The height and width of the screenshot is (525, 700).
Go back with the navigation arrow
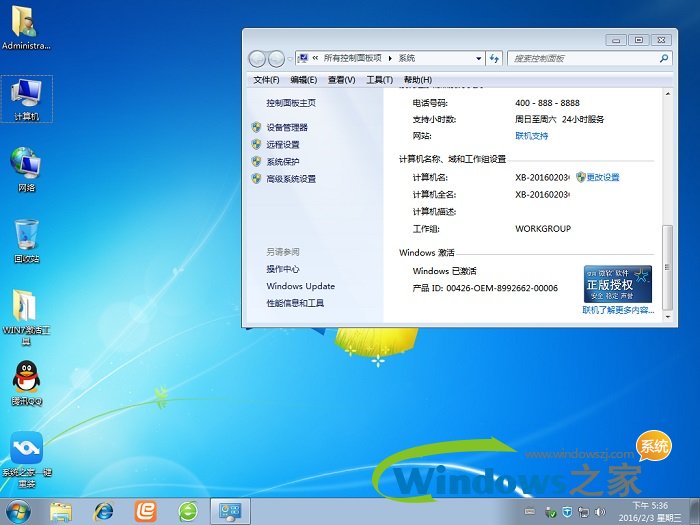point(257,58)
